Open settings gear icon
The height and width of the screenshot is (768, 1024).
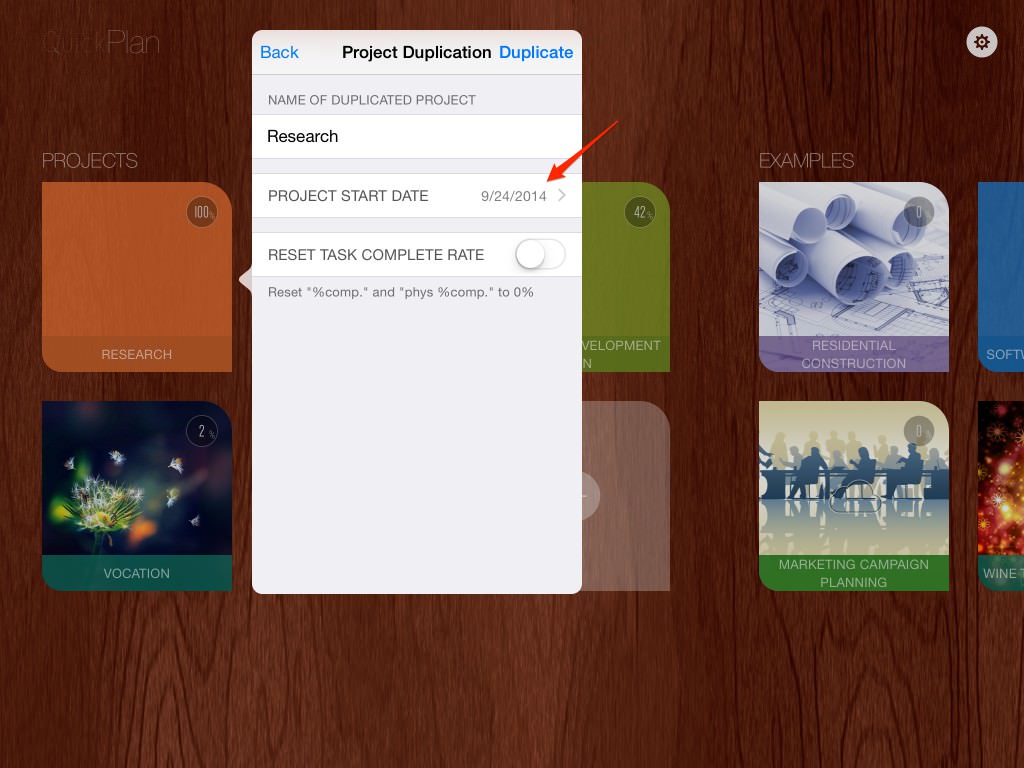tap(982, 42)
